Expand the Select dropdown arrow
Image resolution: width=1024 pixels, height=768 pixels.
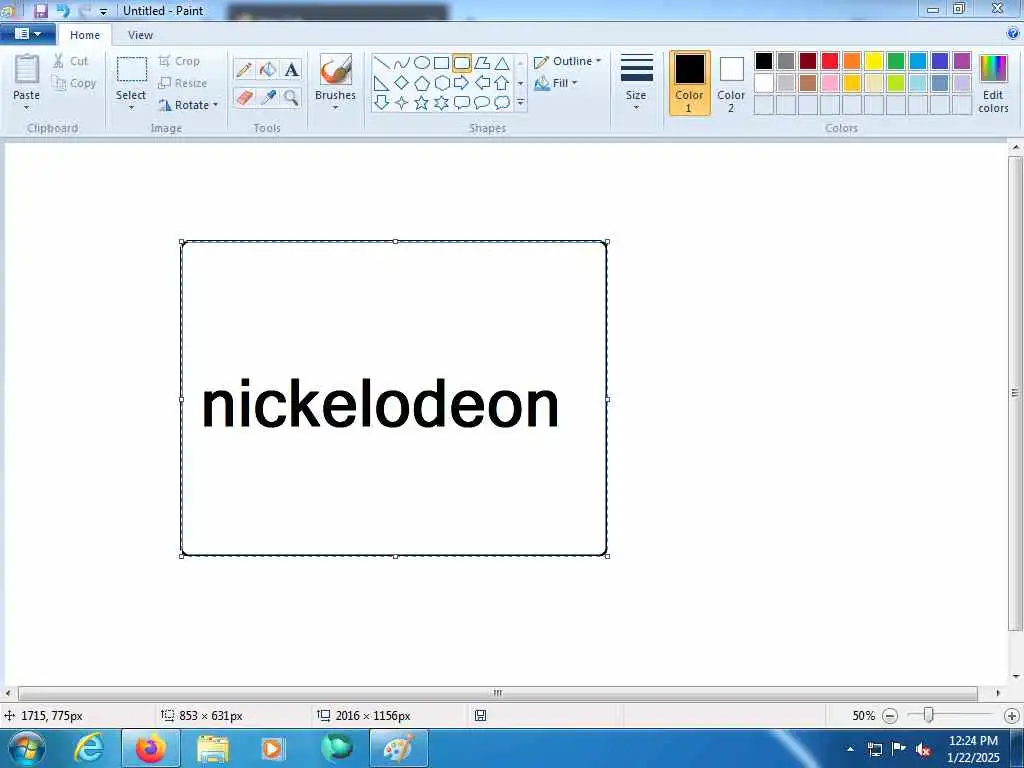click(x=131, y=108)
